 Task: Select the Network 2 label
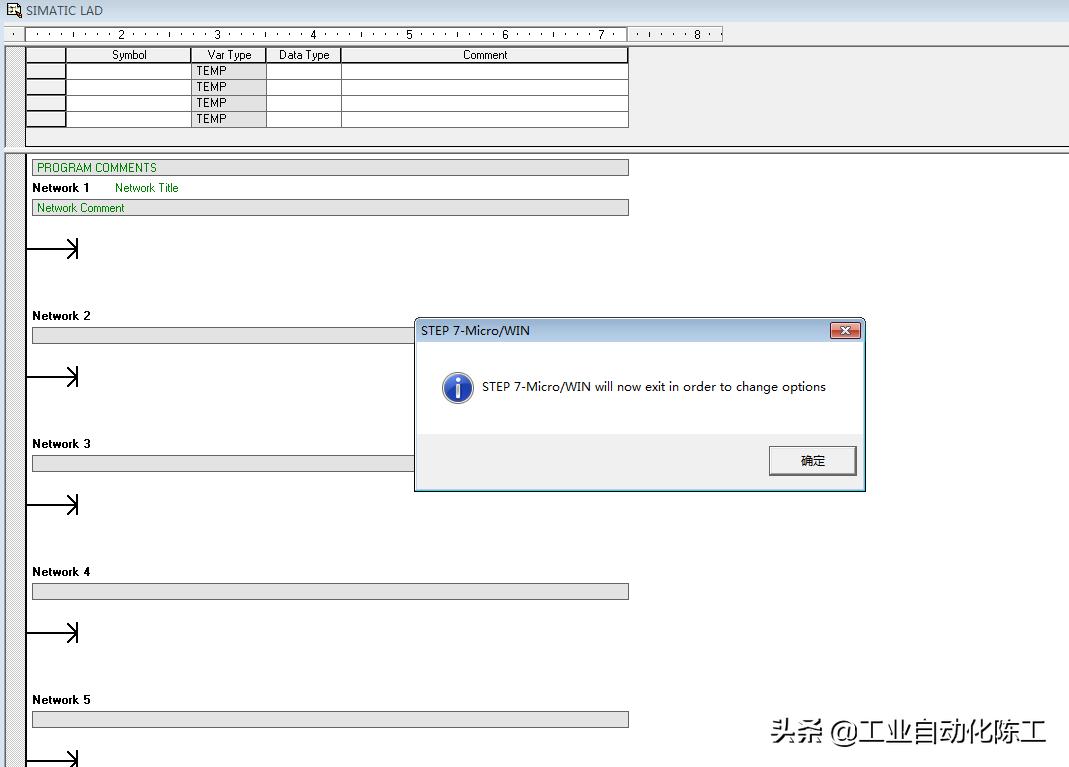61,316
